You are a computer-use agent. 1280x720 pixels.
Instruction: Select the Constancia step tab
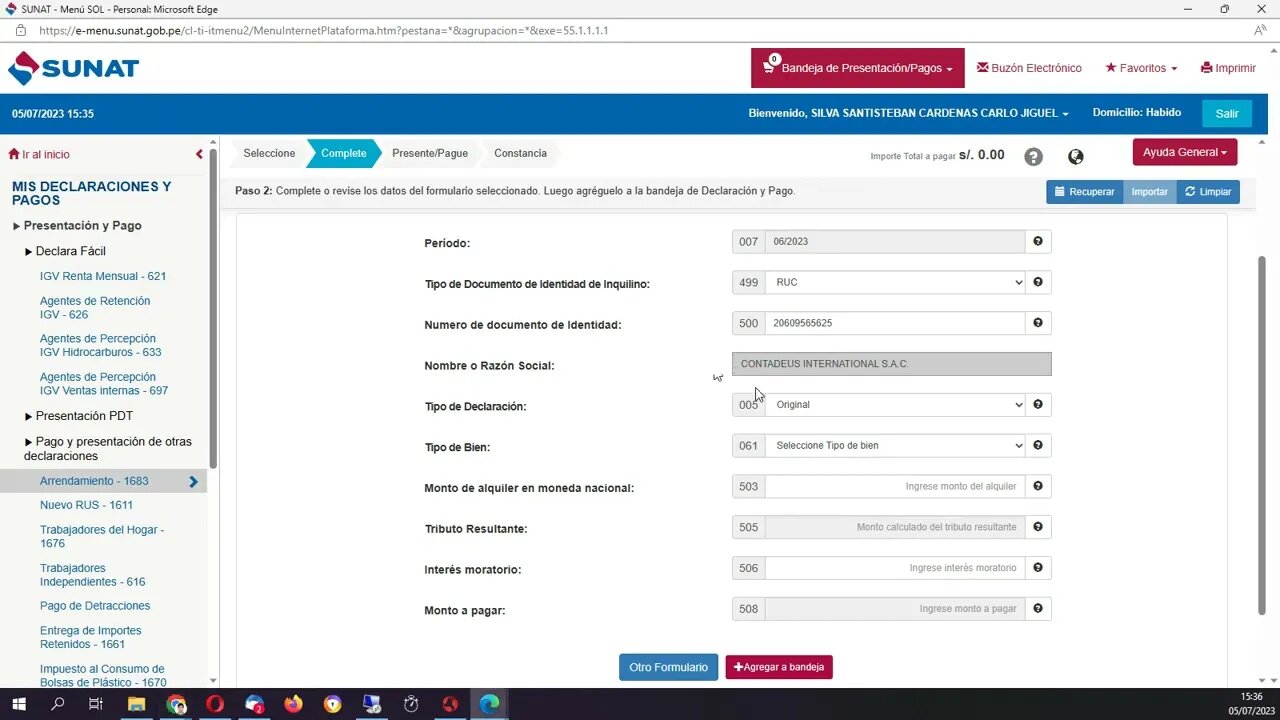pos(520,153)
